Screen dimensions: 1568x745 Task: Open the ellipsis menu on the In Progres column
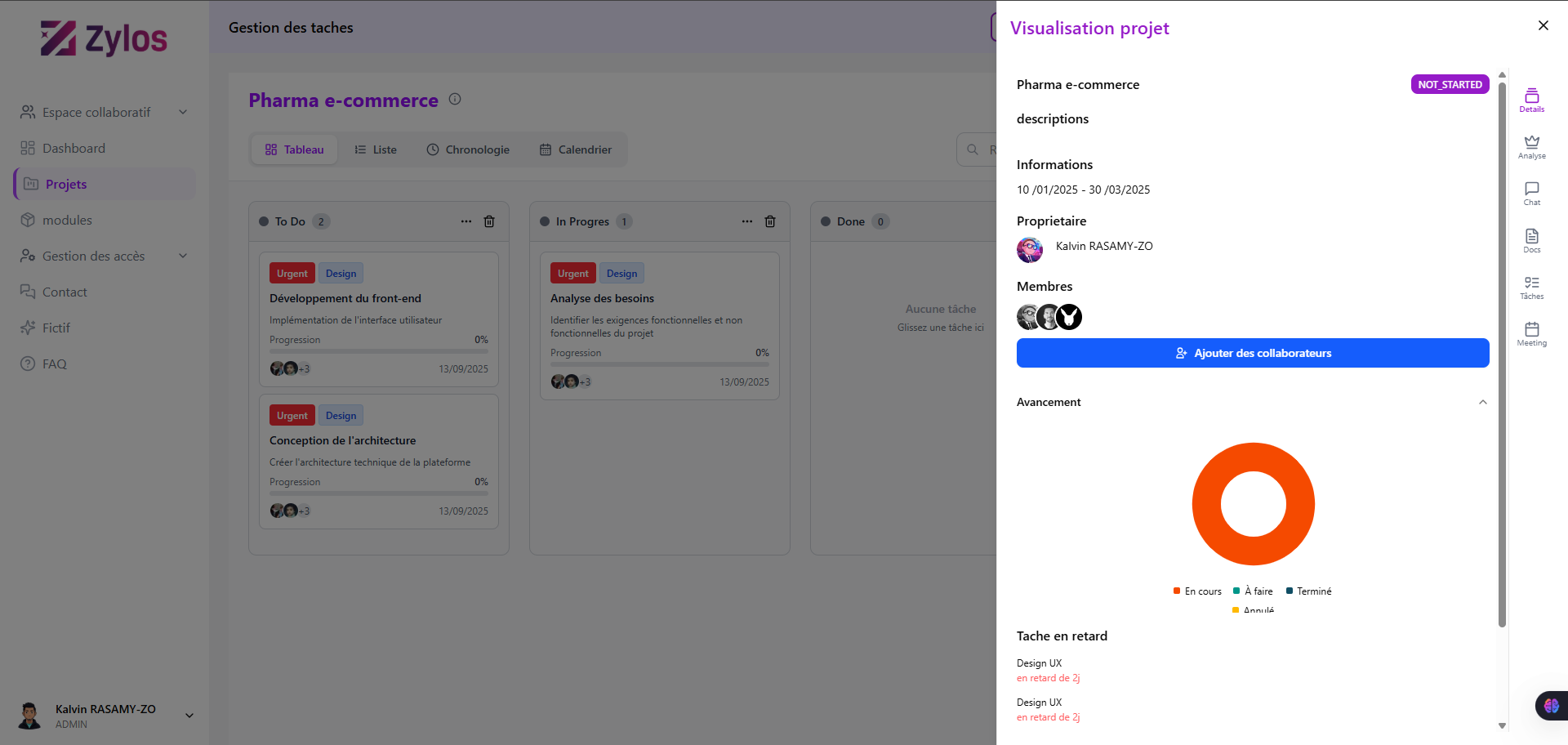(x=746, y=221)
